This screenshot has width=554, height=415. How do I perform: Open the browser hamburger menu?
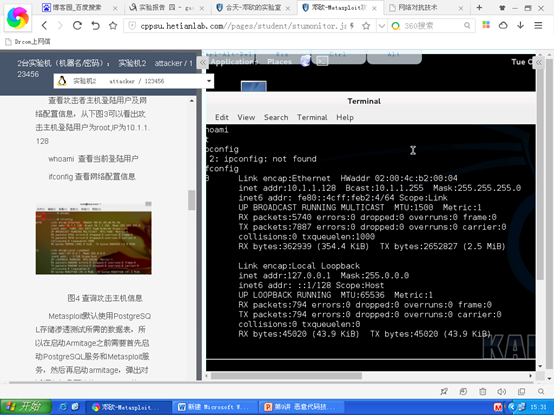538,25
